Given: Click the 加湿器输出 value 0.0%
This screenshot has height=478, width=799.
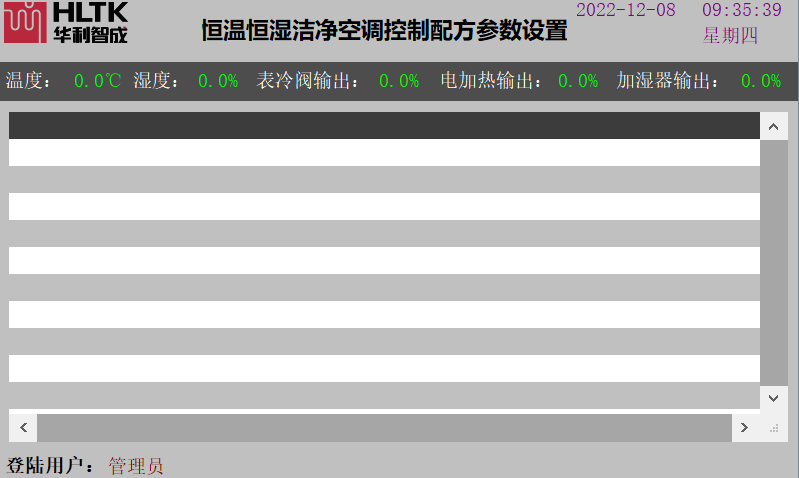Looking at the screenshot, I should point(760,81).
